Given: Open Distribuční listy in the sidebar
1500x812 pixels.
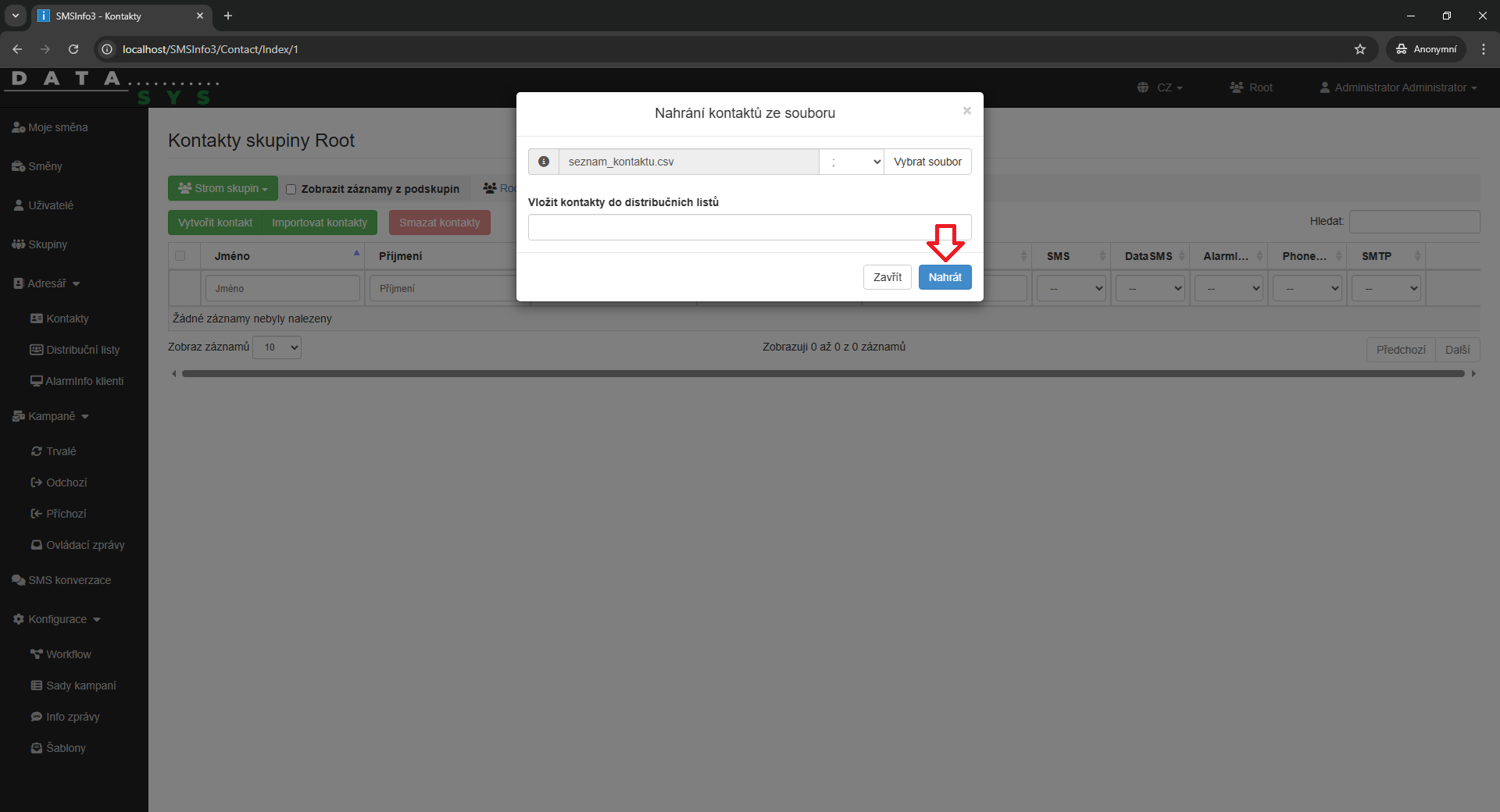Looking at the screenshot, I should [x=82, y=350].
